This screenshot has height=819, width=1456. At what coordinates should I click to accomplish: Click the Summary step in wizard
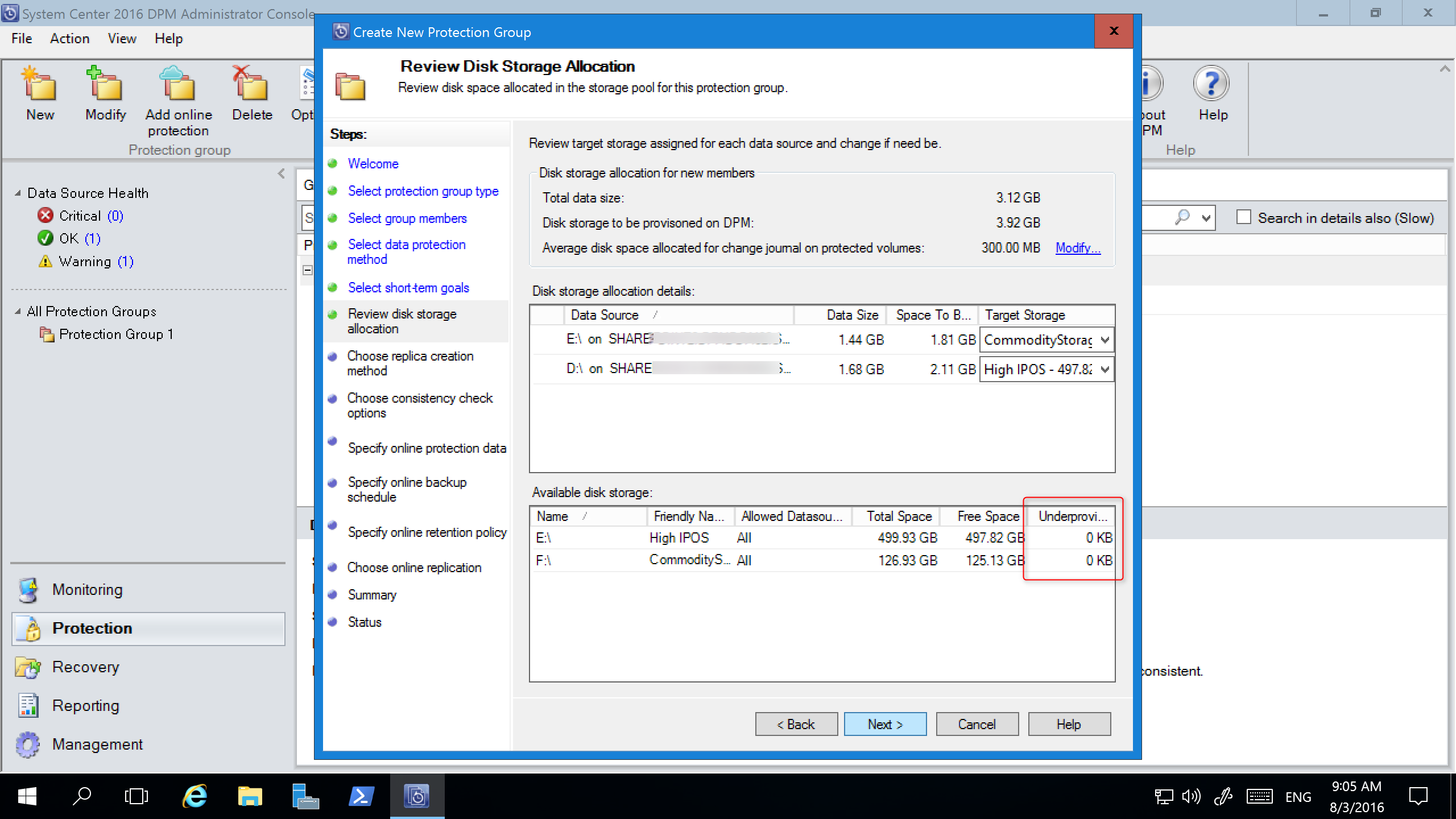point(371,595)
